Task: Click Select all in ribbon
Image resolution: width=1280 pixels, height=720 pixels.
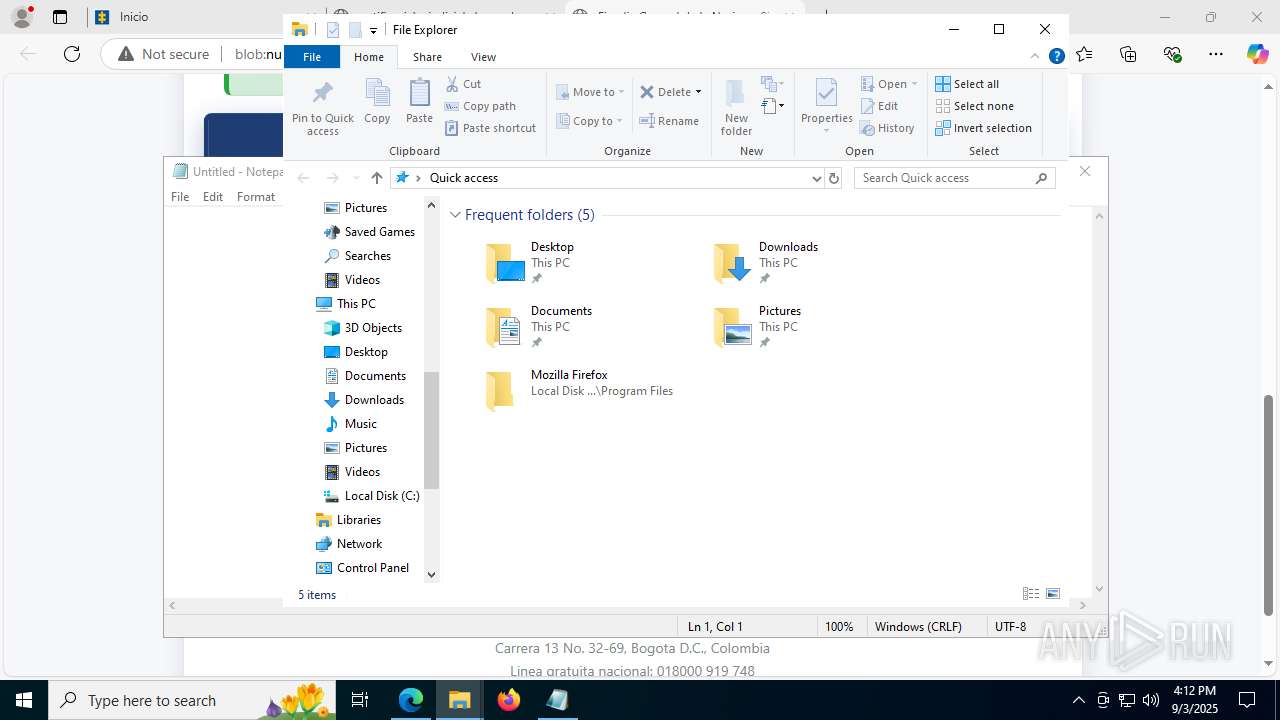Action: 967,84
